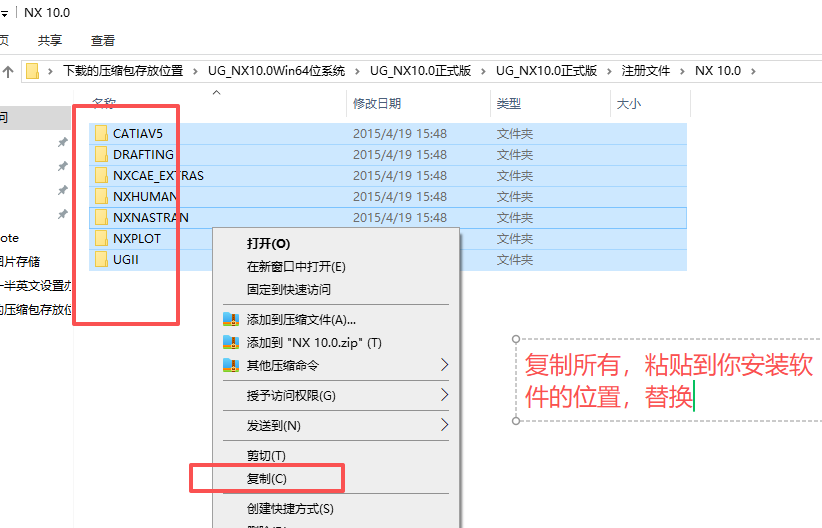Expand the chevron after NX 10.0 in the path
Image resolution: width=822 pixels, height=528 pixels.
[x=753, y=71]
